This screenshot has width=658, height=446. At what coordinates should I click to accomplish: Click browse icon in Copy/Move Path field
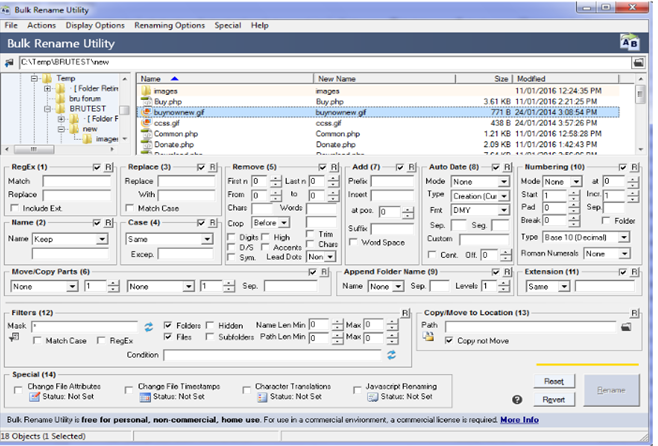click(625, 326)
